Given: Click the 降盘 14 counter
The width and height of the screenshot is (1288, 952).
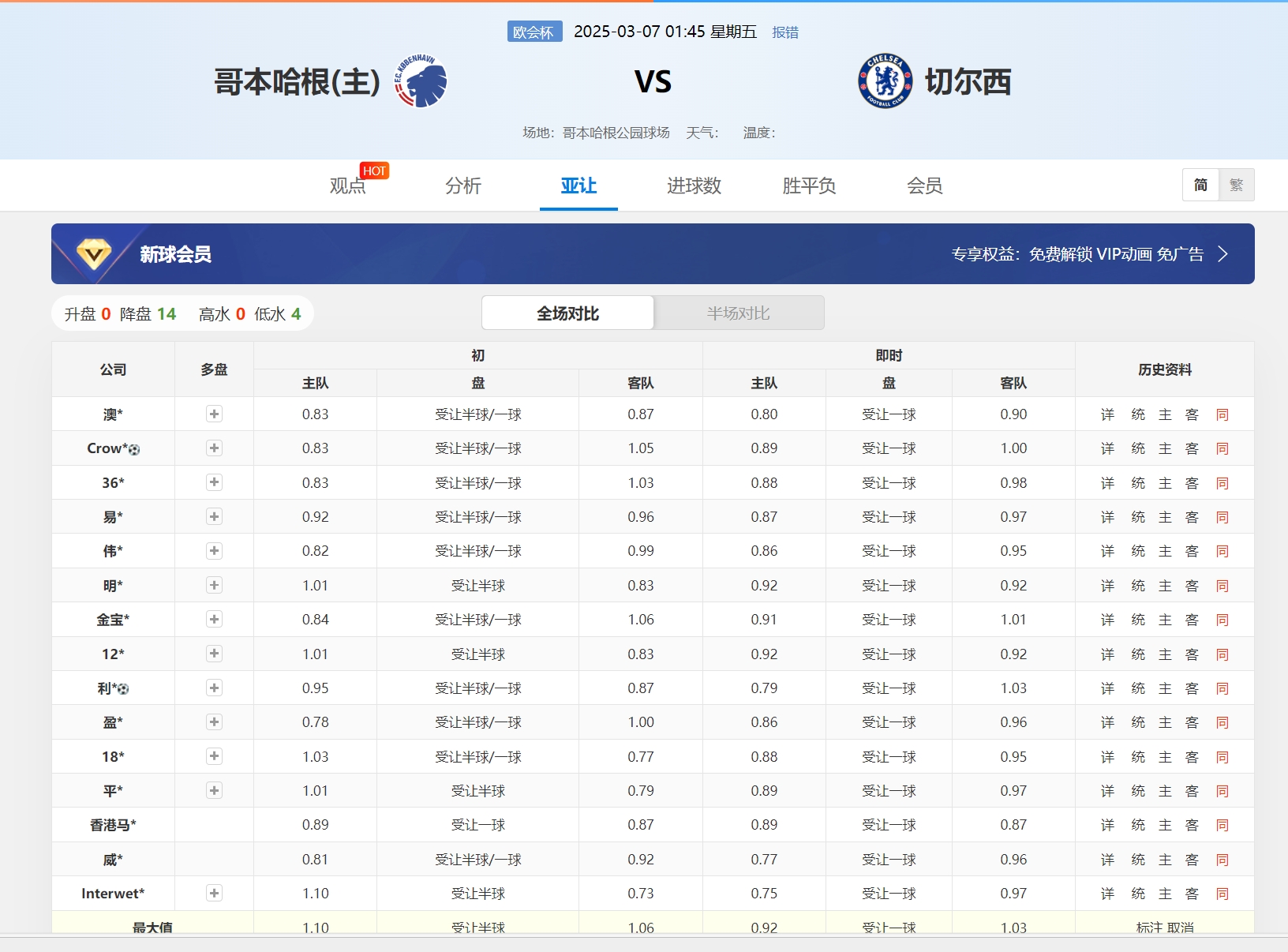Looking at the screenshot, I should pyautogui.click(x=148, y=314).
